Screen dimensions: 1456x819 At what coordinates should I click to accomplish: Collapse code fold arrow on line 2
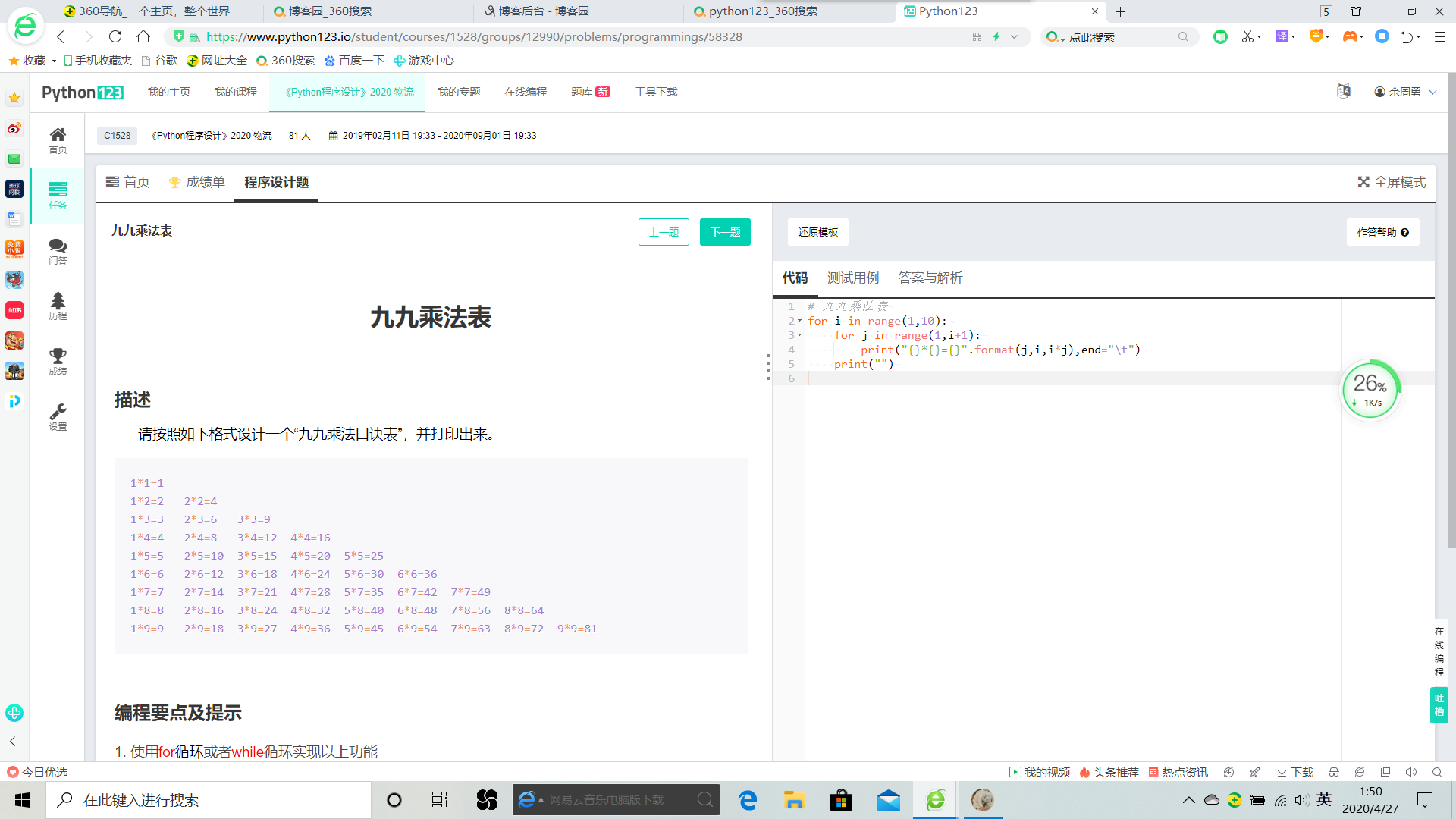[799, 321]
